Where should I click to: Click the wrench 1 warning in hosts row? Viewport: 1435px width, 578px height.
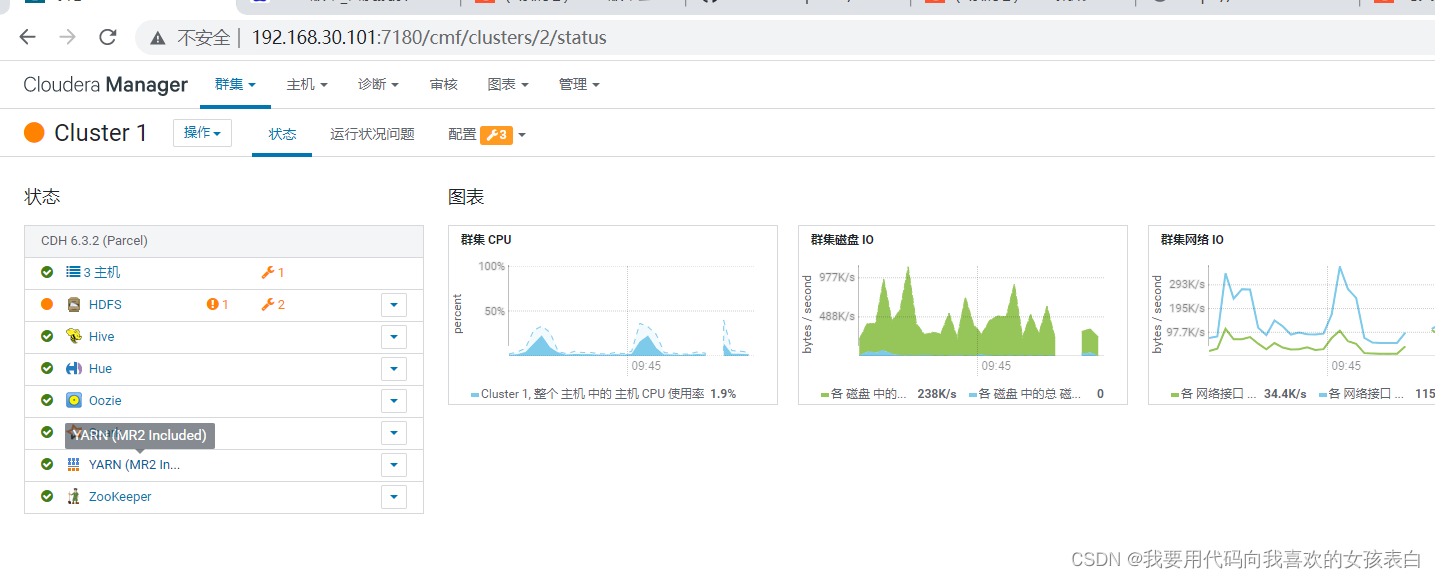click(273, 272)
